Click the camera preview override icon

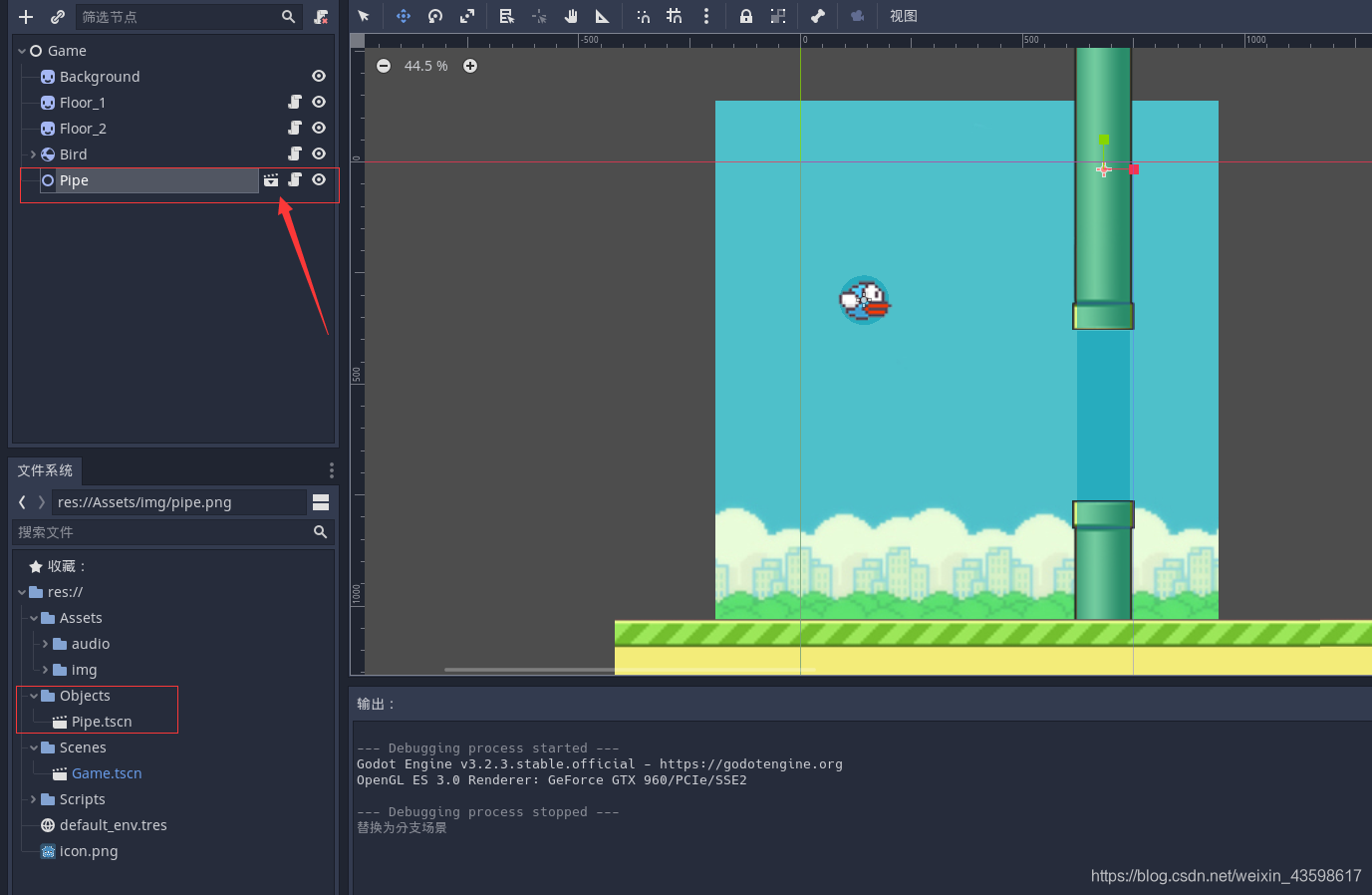[857, 16]
